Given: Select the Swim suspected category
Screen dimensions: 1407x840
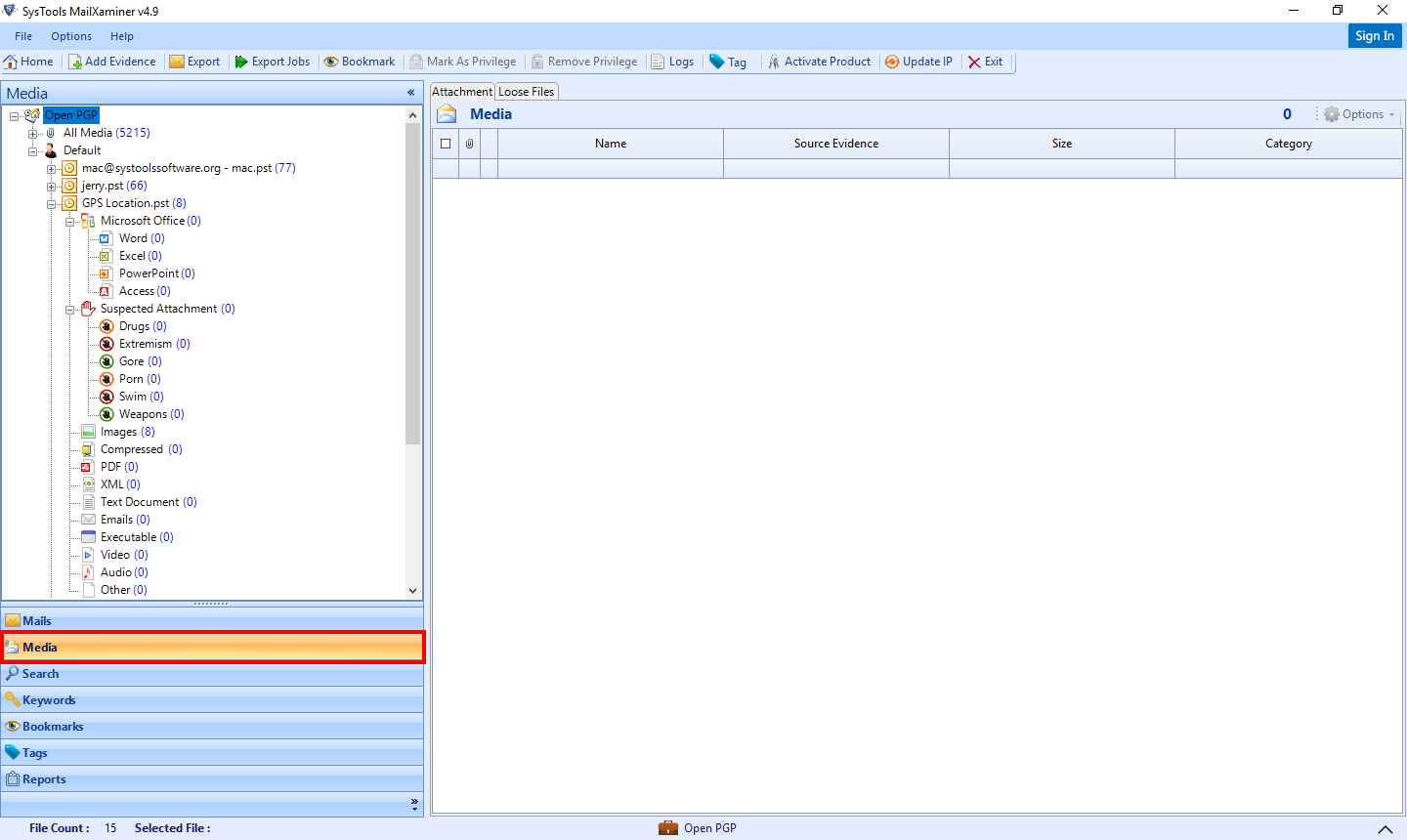Looking at the screenshot, I should click(141, 397).
